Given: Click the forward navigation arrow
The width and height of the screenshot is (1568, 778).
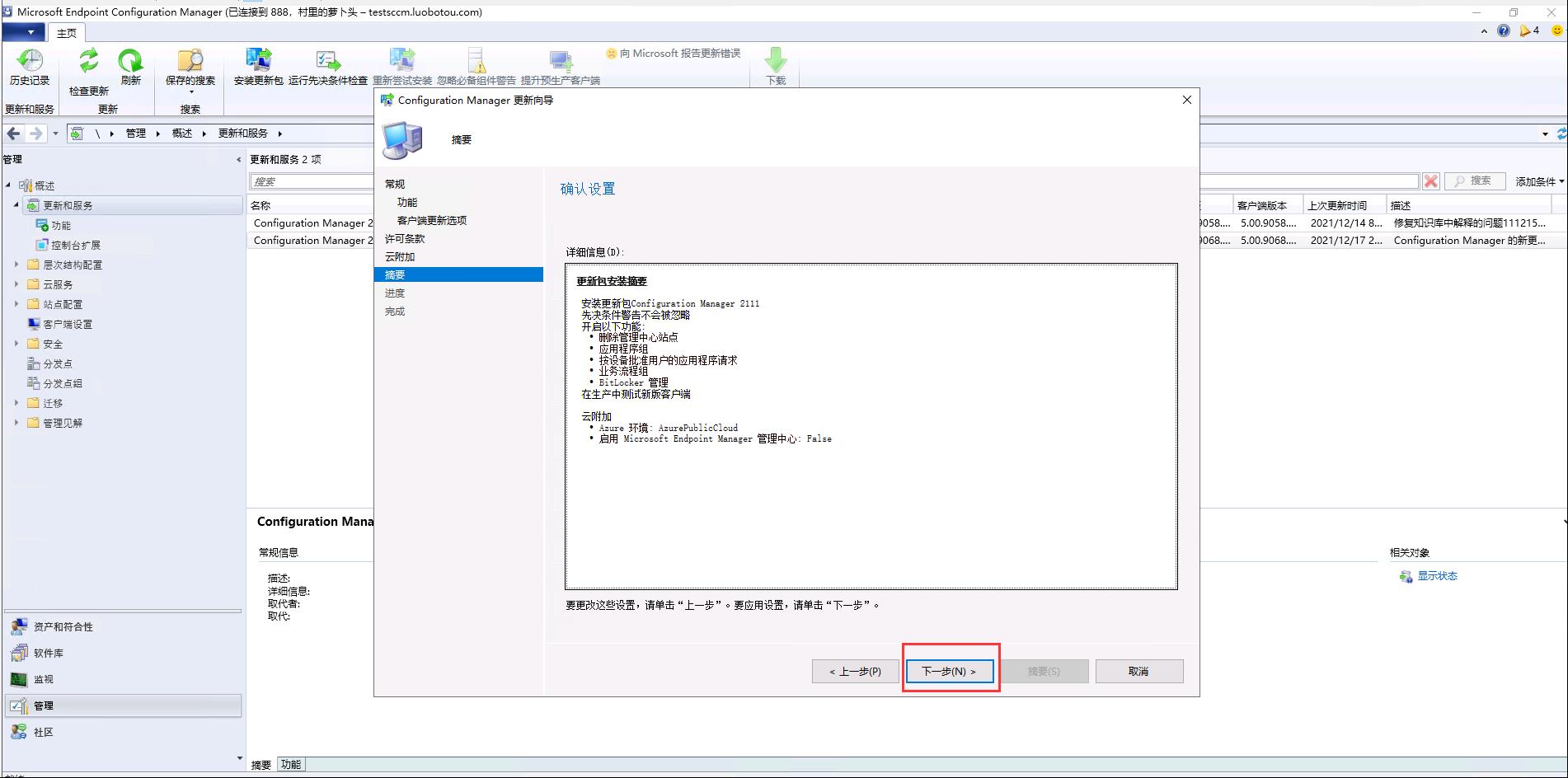Looking at the screenshot, I should 35,134.
